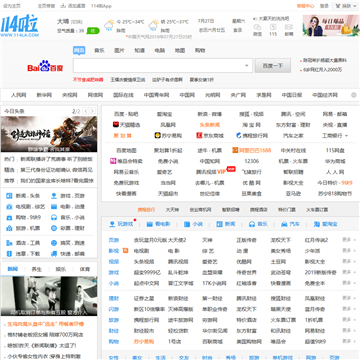Select the 音乐 search tab
This screenshot has height=360, width=360.
99,50
